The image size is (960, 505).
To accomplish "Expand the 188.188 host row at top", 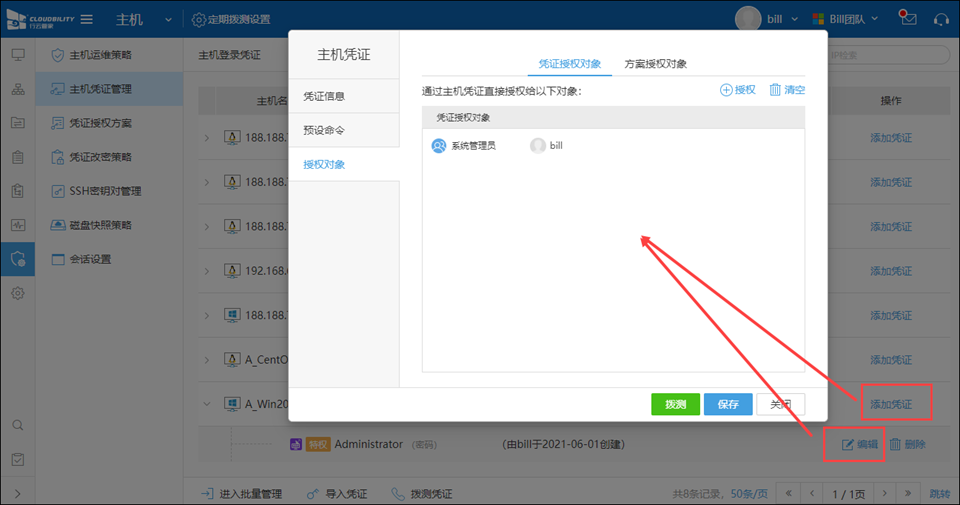I will (x=207, y=137).
